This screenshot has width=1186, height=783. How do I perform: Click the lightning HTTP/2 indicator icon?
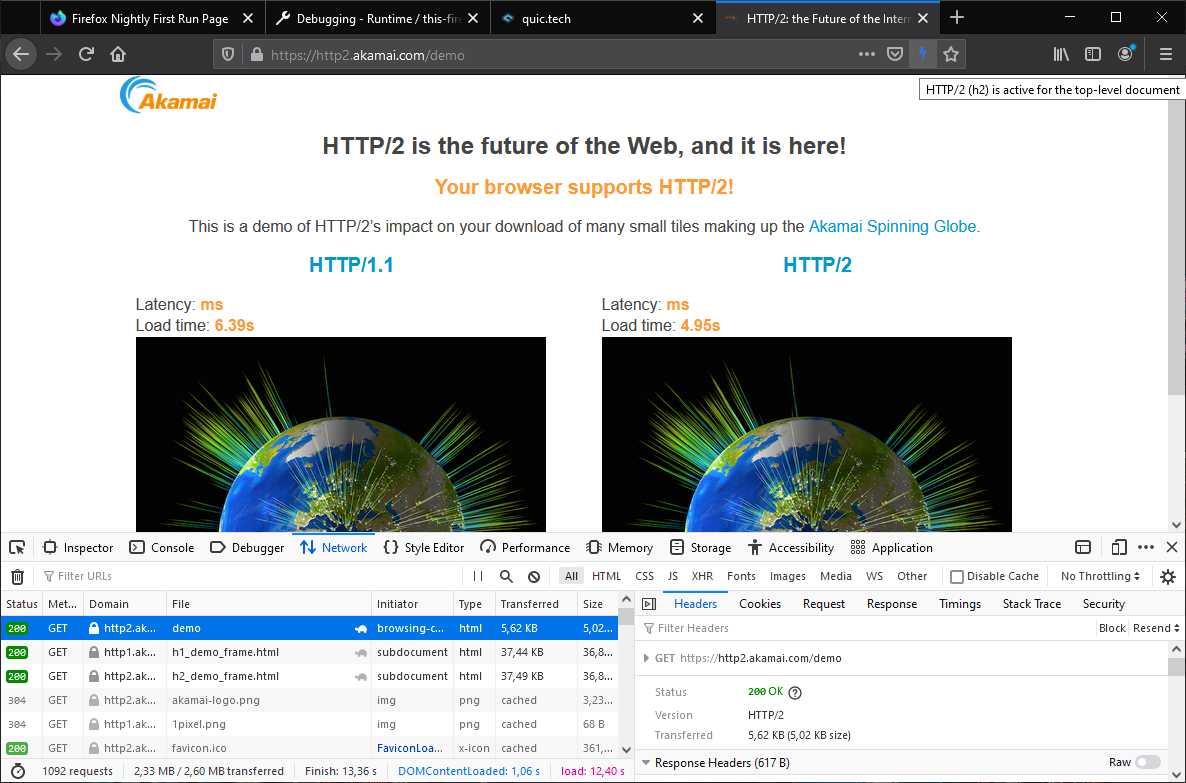point(923,54)
